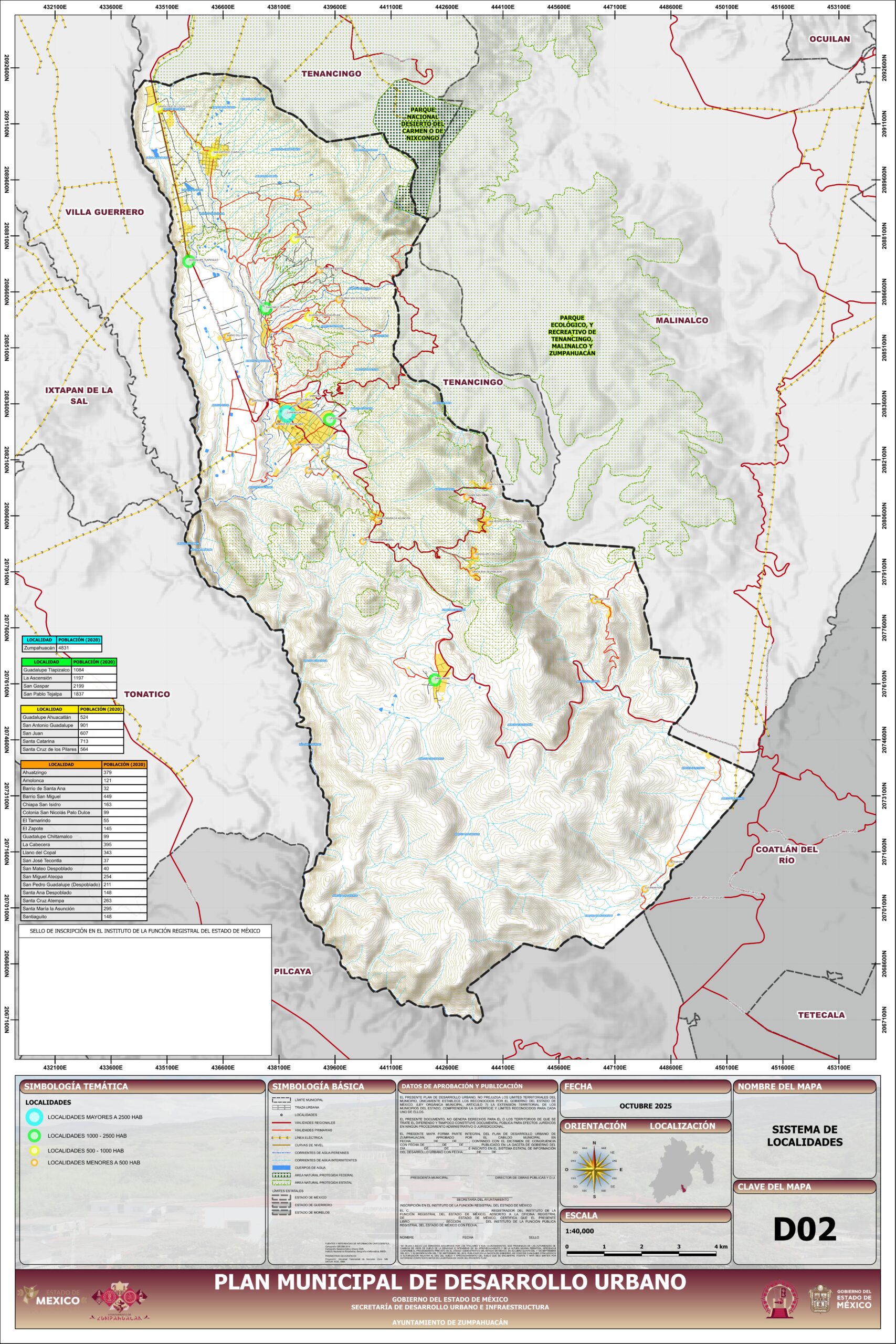Click the cyan Localidades Mayores a 2500 legend circle
This screenshot has width=896, height=1344.
pos(34,1117)
